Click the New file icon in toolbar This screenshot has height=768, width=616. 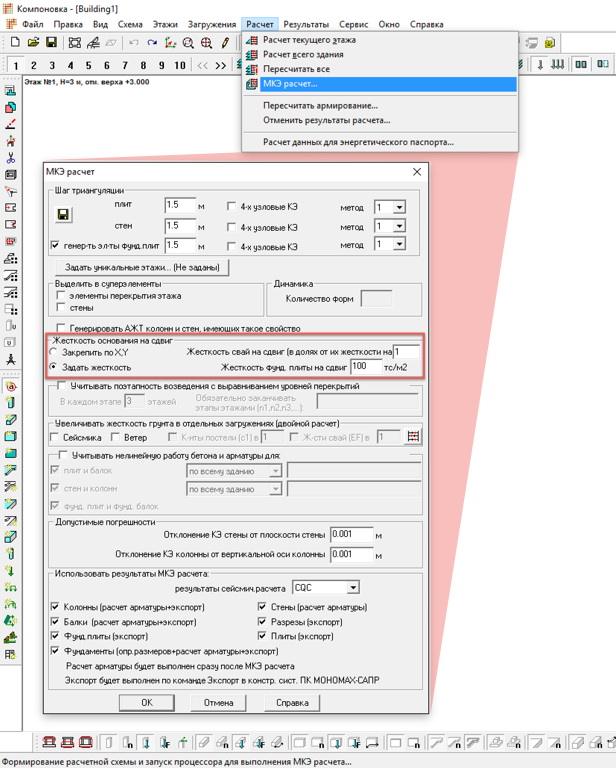pos(15,43)
